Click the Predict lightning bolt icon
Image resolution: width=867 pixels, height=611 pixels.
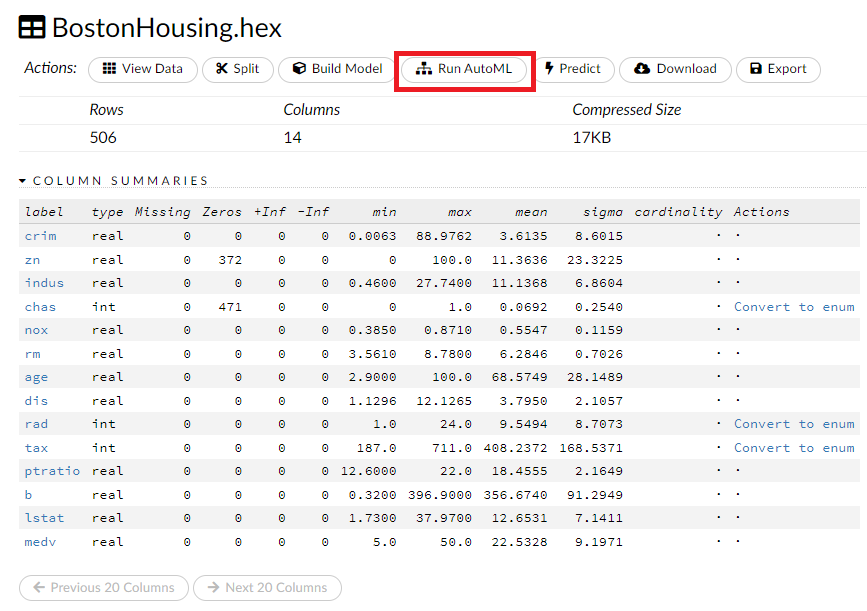tap(550, 69)
